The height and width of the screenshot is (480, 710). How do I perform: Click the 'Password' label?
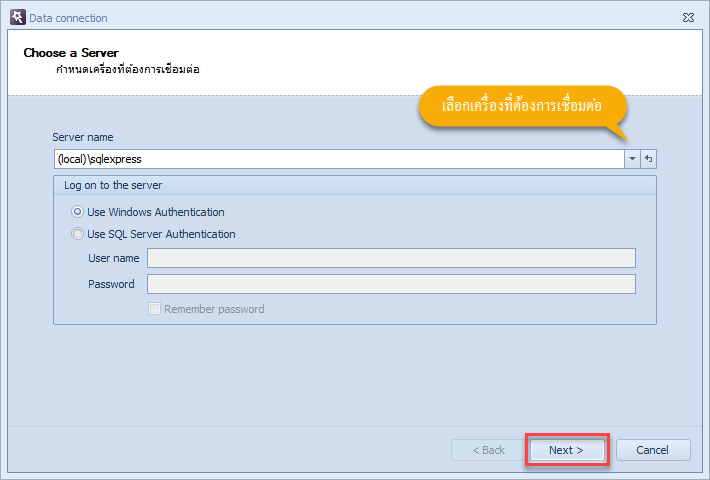pos(111,284)
